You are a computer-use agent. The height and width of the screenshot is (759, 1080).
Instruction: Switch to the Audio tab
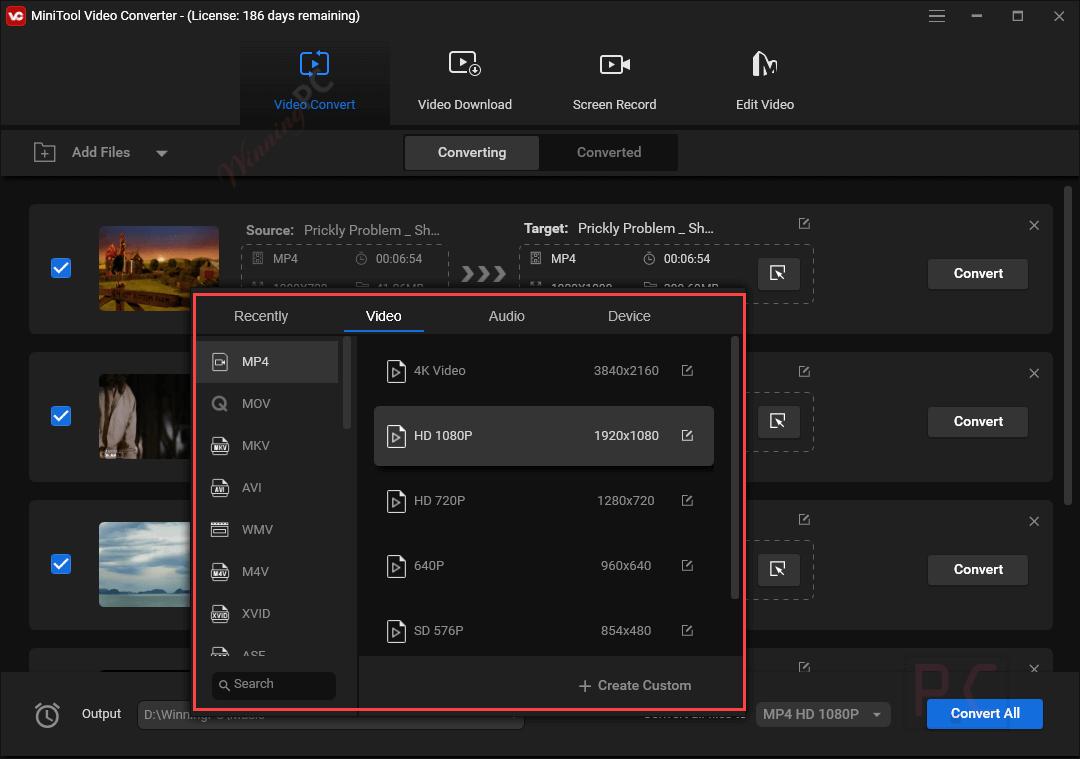(x=507, y=316)
